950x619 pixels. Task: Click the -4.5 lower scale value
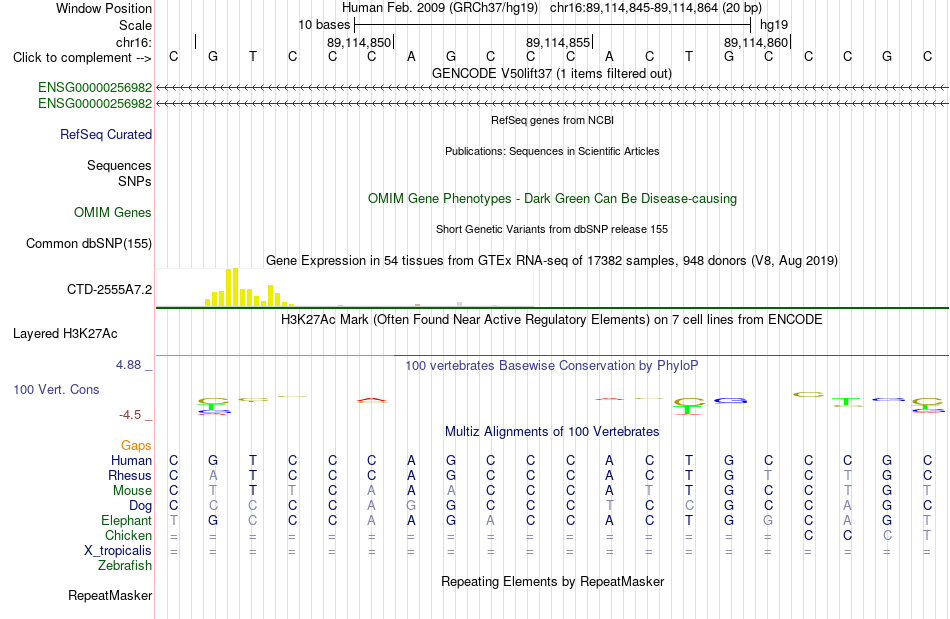[x=130, y=415]
